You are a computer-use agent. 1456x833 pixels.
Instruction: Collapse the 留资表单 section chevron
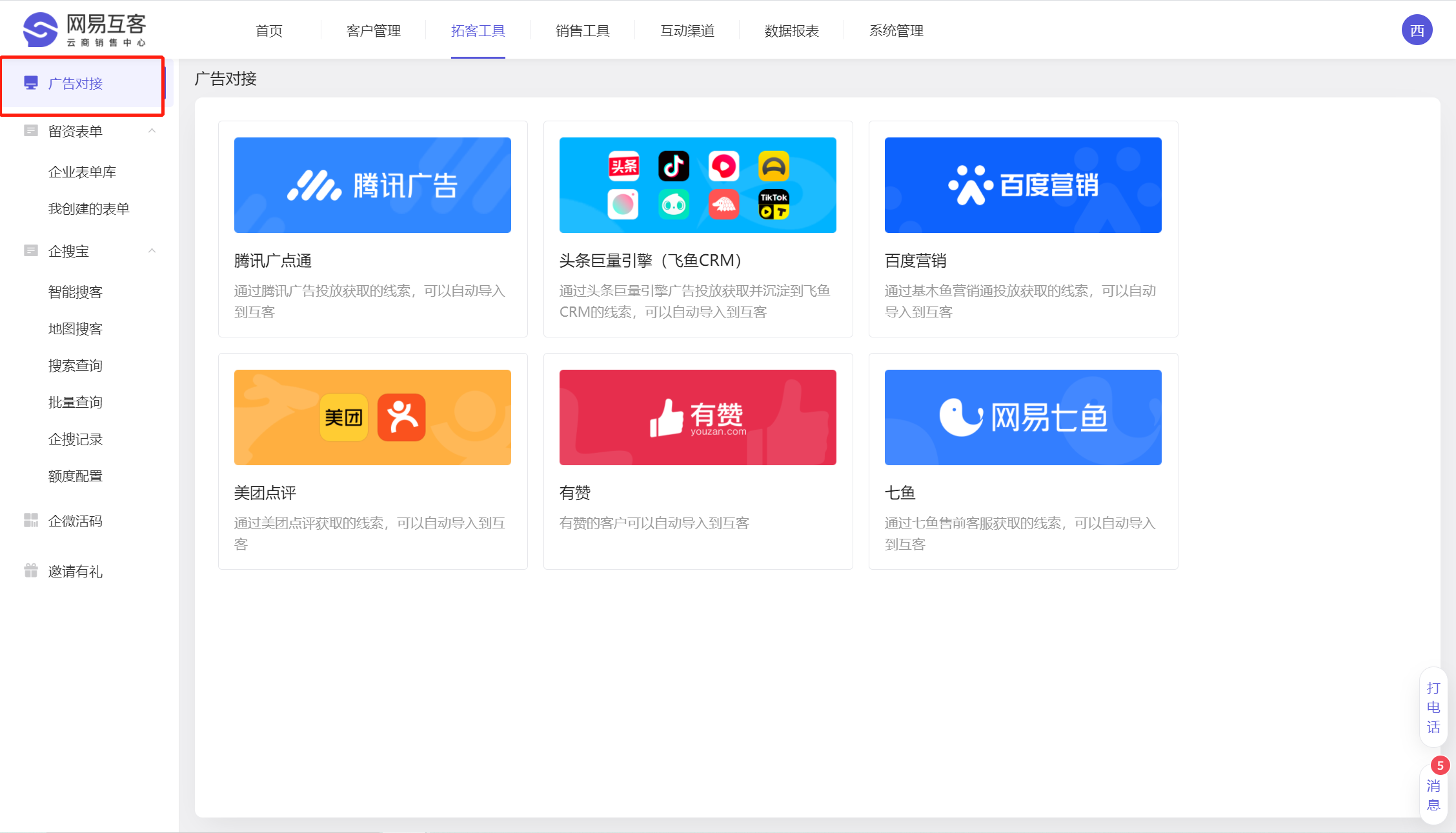(x=152, y=131)
